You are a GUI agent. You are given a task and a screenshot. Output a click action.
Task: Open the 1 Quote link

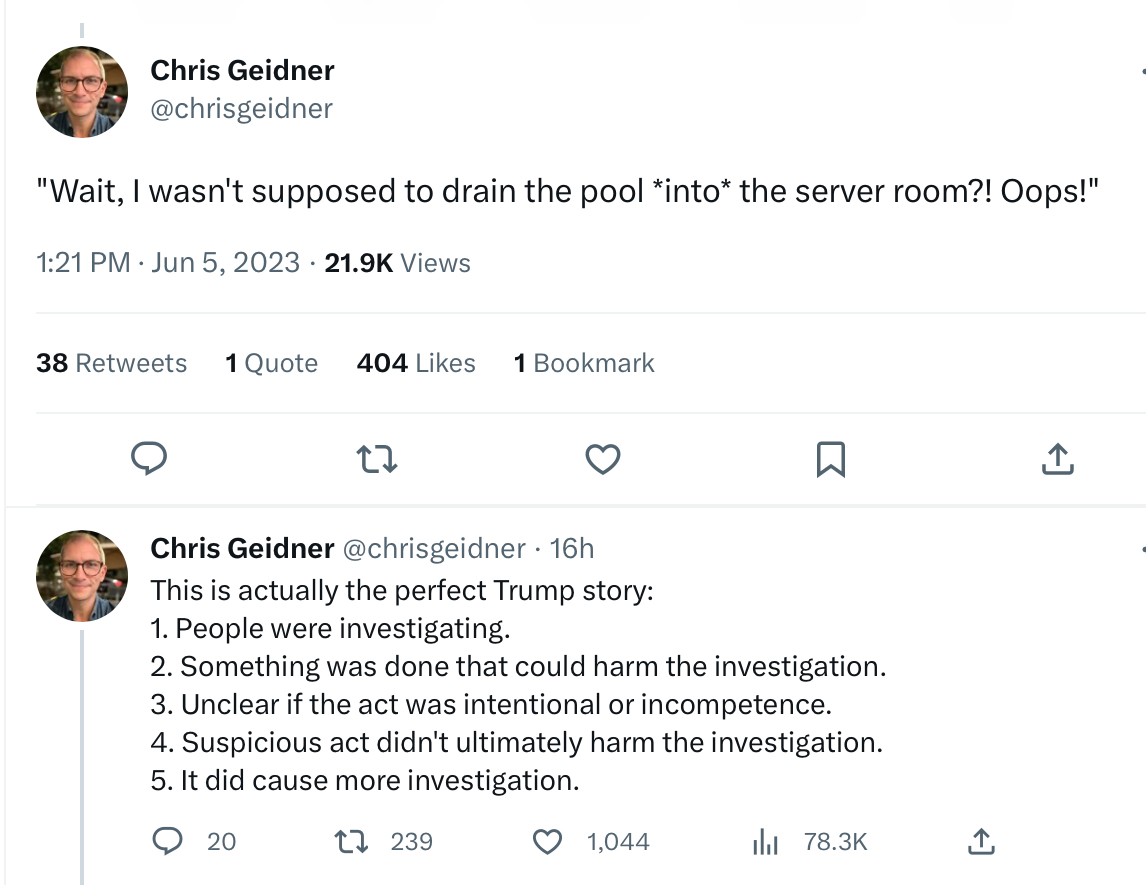[x=271, y=363]
